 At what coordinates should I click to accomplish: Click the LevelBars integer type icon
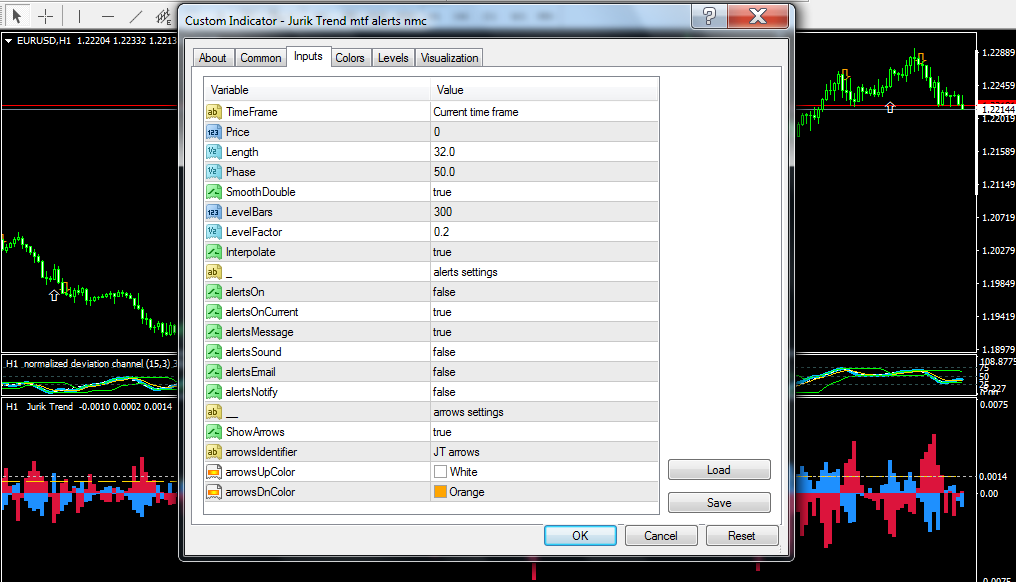[213, 212]
